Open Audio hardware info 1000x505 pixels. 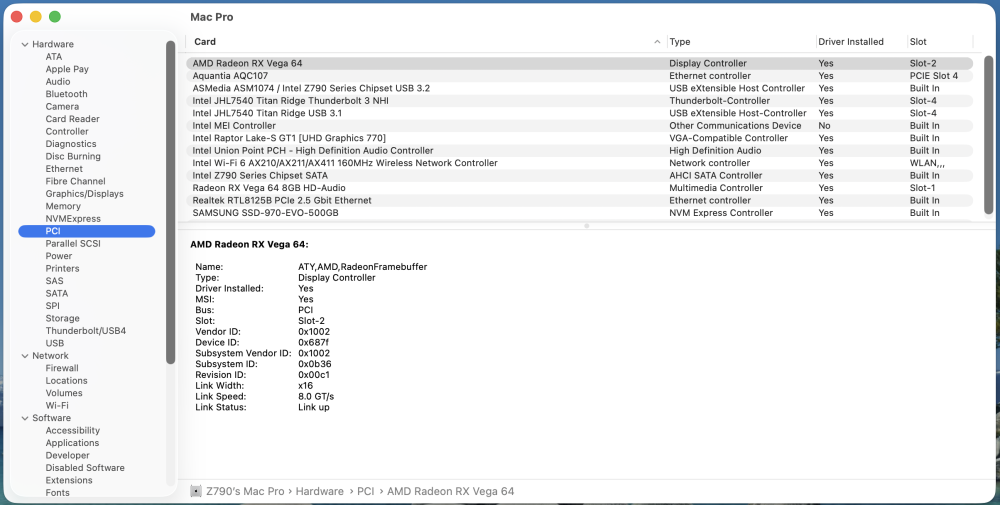(58, 82)
